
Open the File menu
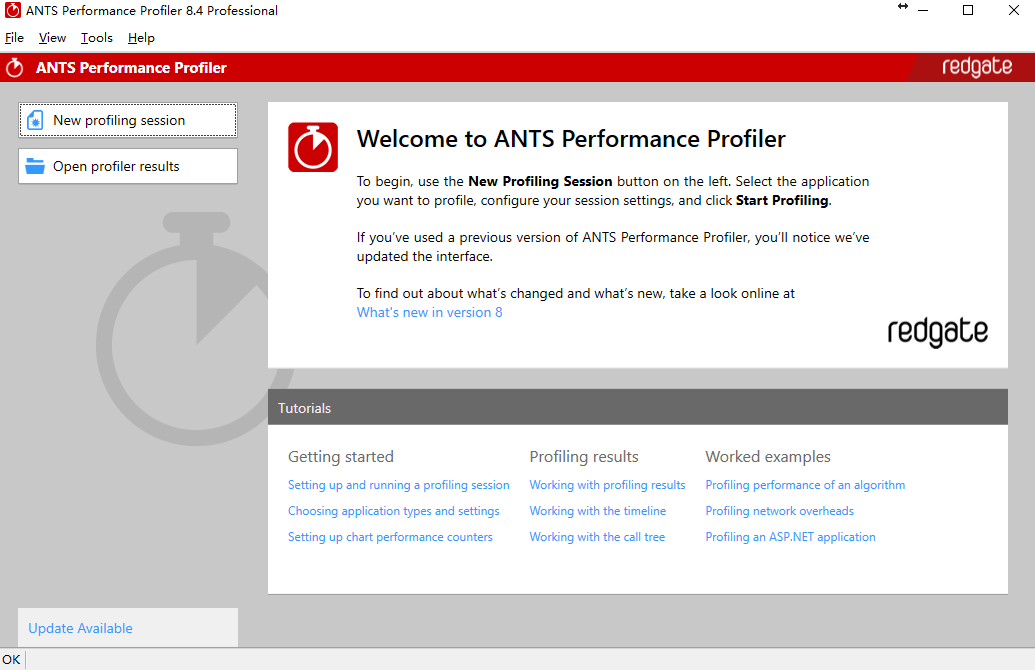coord(15,38)
